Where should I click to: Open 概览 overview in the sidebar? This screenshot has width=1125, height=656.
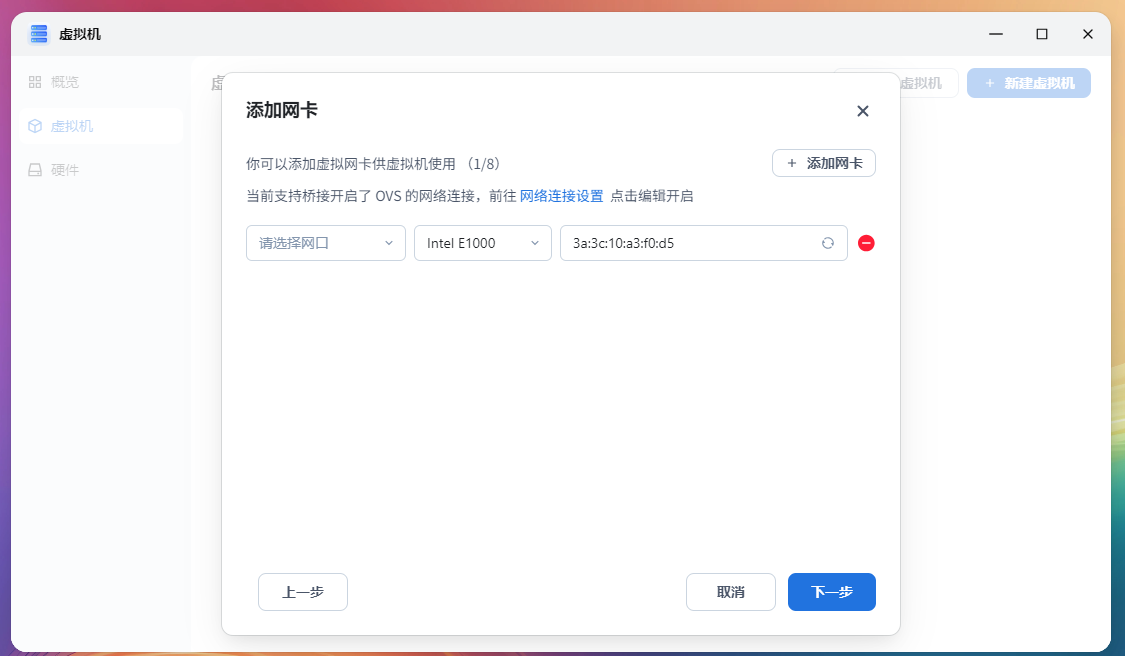pyautogui.click(x=64, y=82)
